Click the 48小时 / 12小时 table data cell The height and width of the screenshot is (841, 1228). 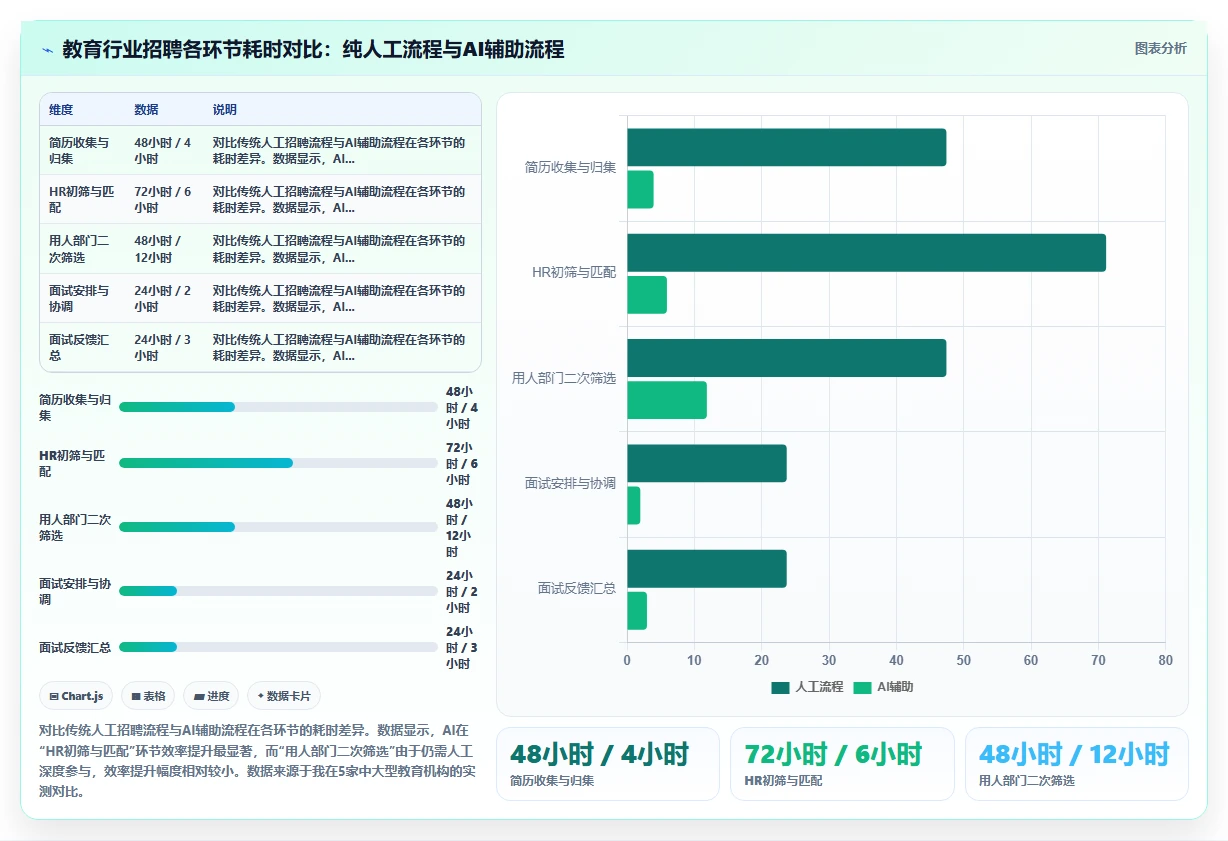click(x=163, y=249)
